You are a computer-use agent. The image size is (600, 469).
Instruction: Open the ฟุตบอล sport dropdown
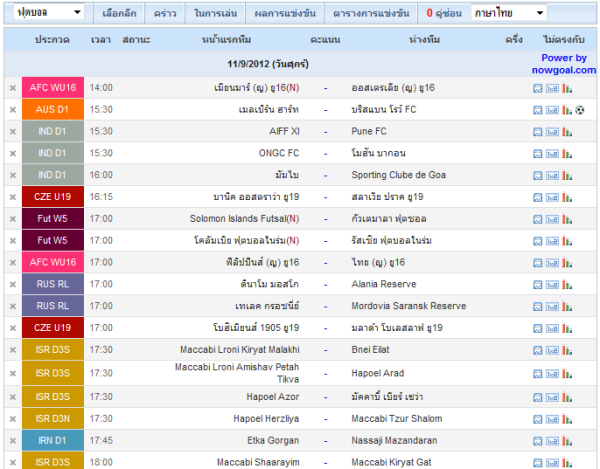click(49, 12)
